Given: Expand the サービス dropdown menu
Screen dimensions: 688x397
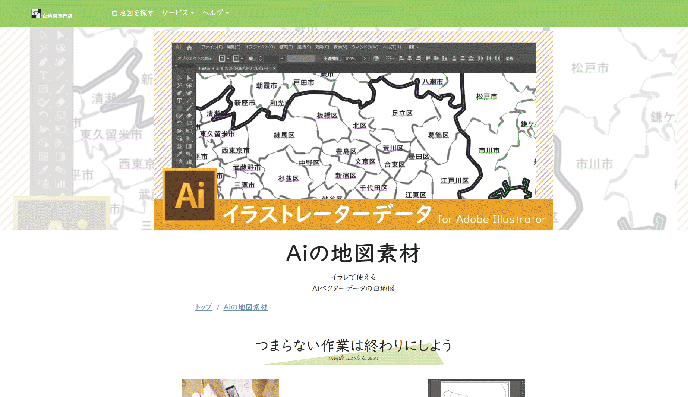Looking at the screenshot, I should pos(178,13).
